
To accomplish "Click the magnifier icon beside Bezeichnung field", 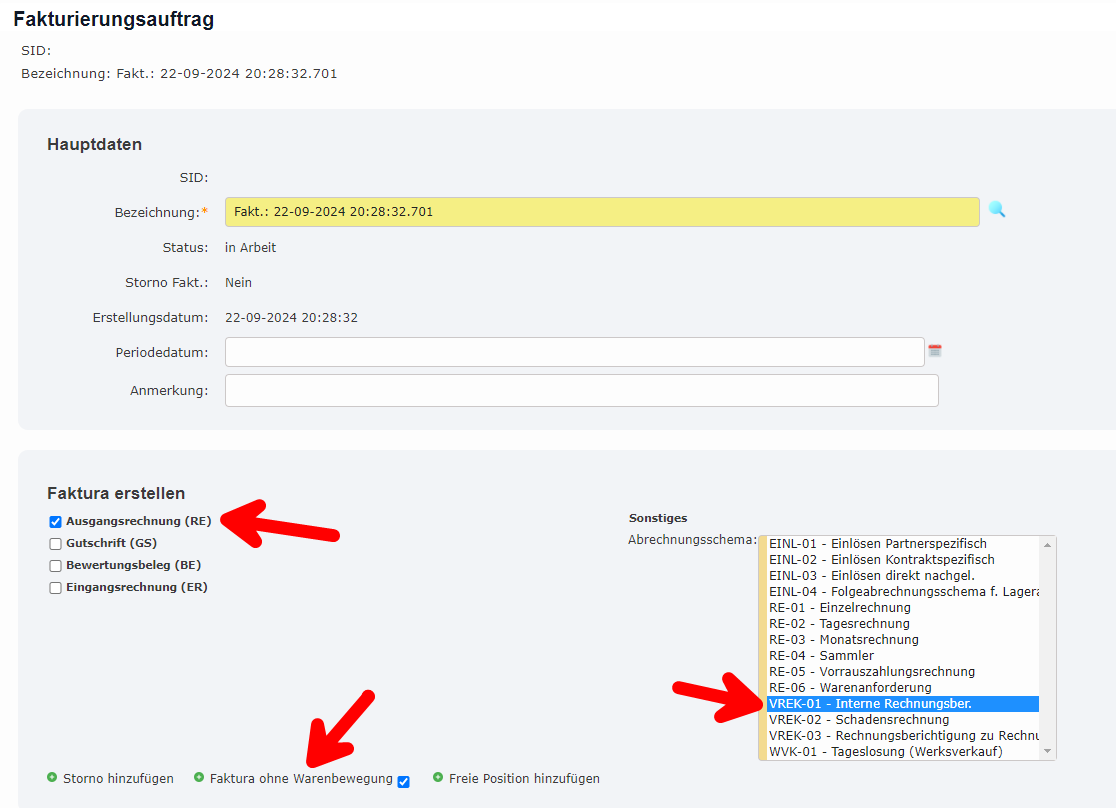I will (996, 210).
